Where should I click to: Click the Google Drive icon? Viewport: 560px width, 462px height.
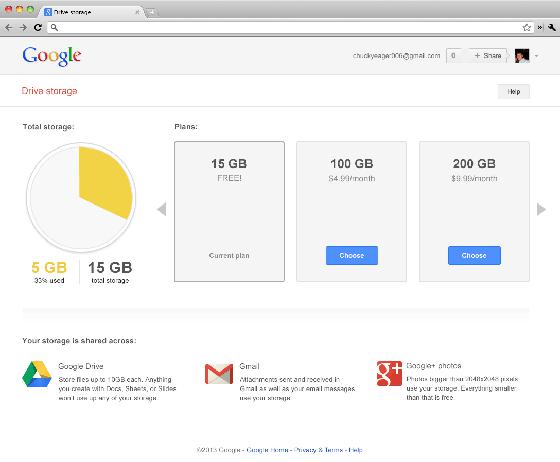point(37,374)
